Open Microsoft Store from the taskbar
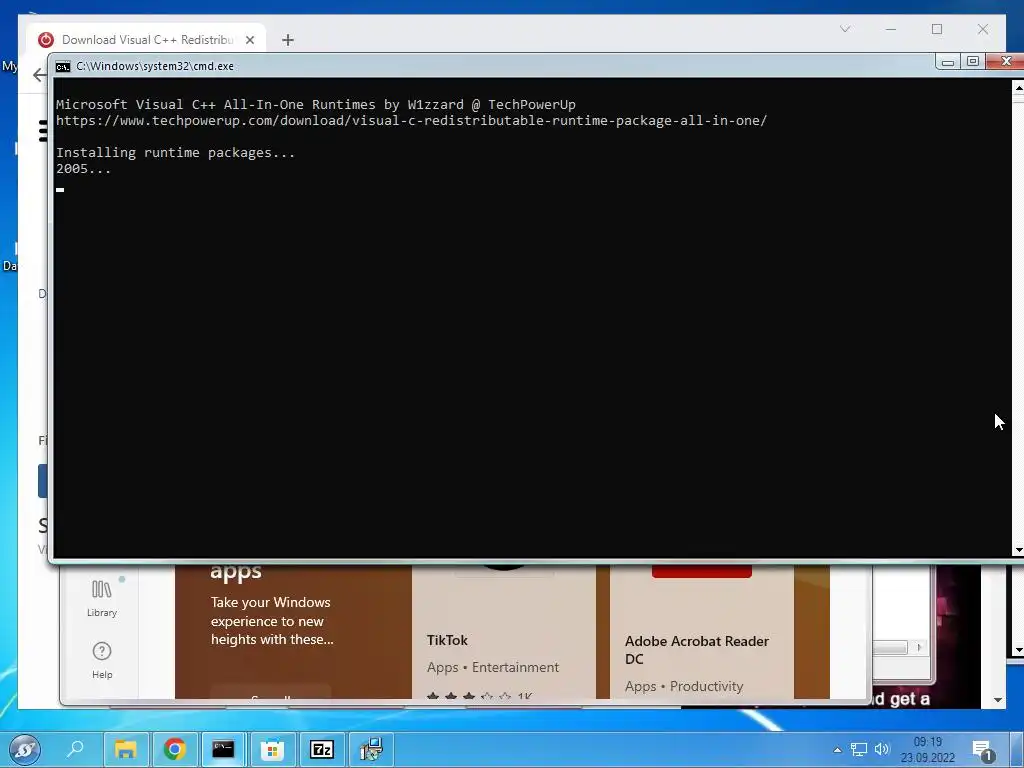 (272, 749)
